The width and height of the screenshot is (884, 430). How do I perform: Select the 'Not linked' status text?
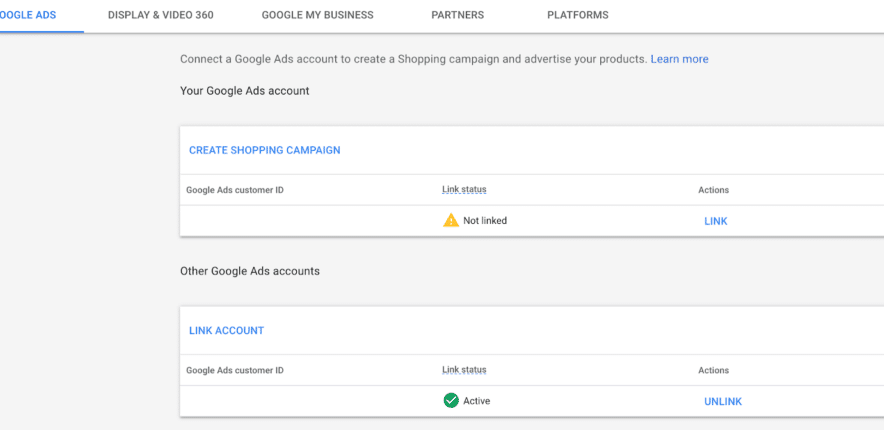pos(485,221)
